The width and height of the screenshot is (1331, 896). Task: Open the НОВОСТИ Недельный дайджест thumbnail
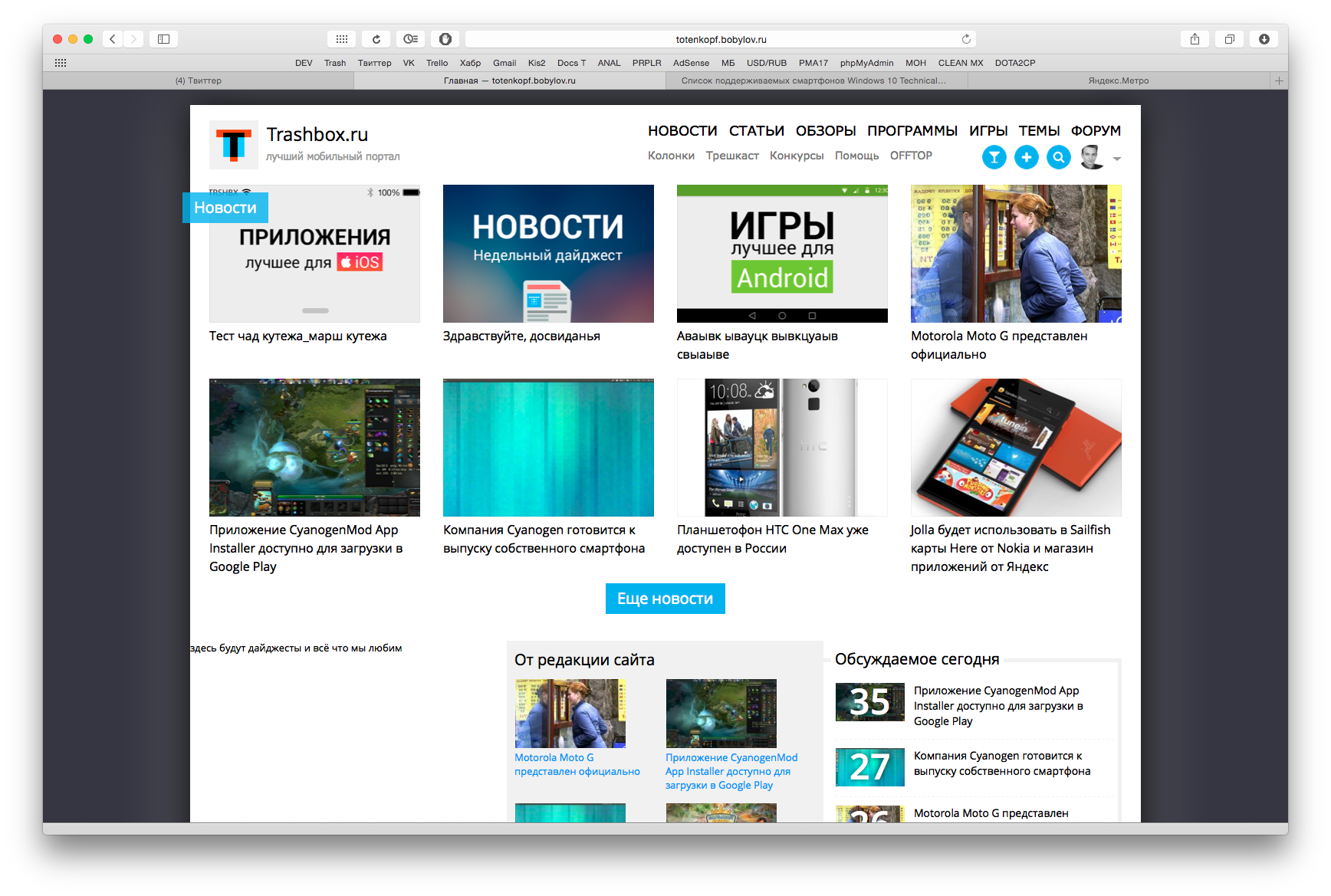tap(548, 254)
